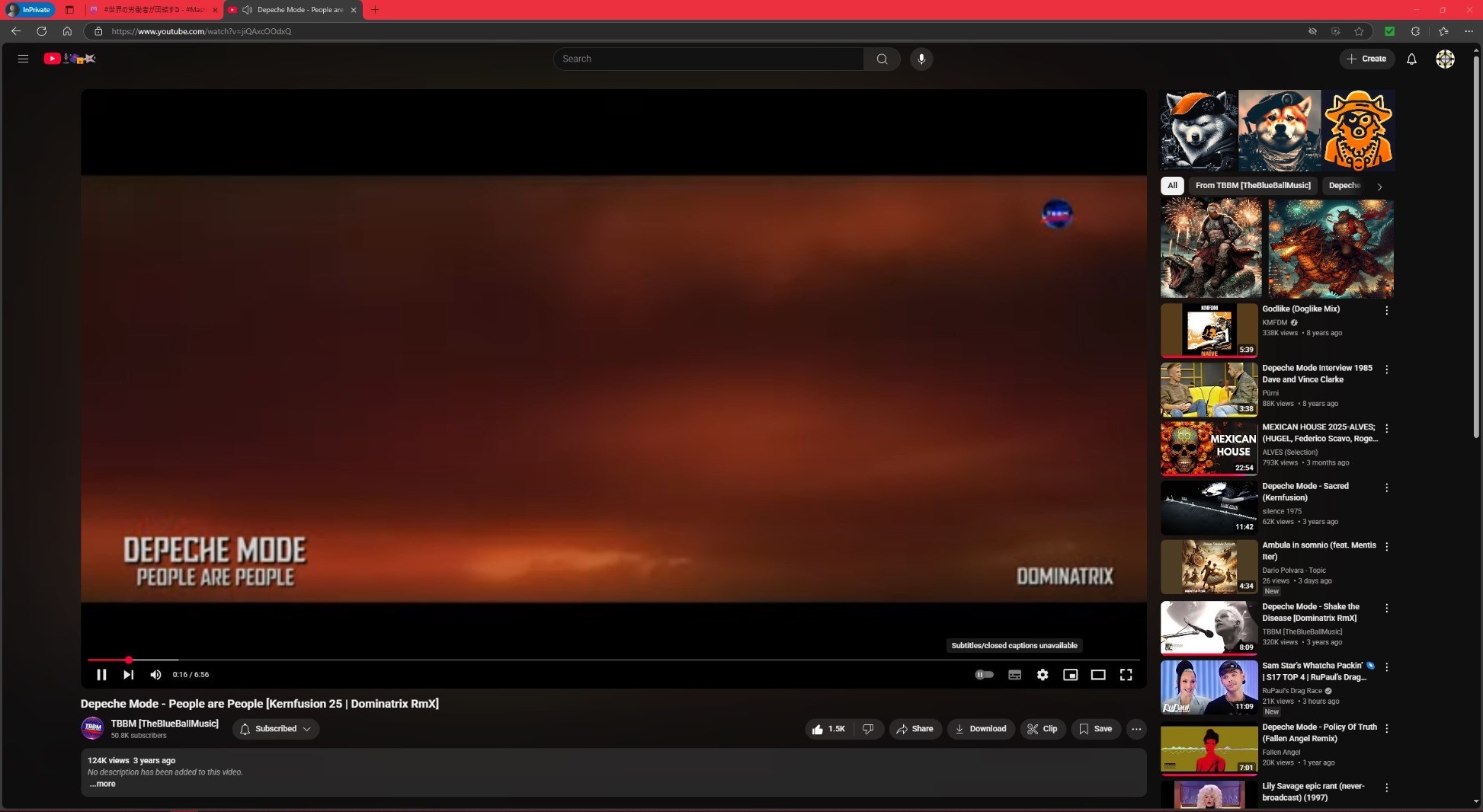Open a new browser tab
Viewport: 1483px width, 812px height.
pos(375,10)
